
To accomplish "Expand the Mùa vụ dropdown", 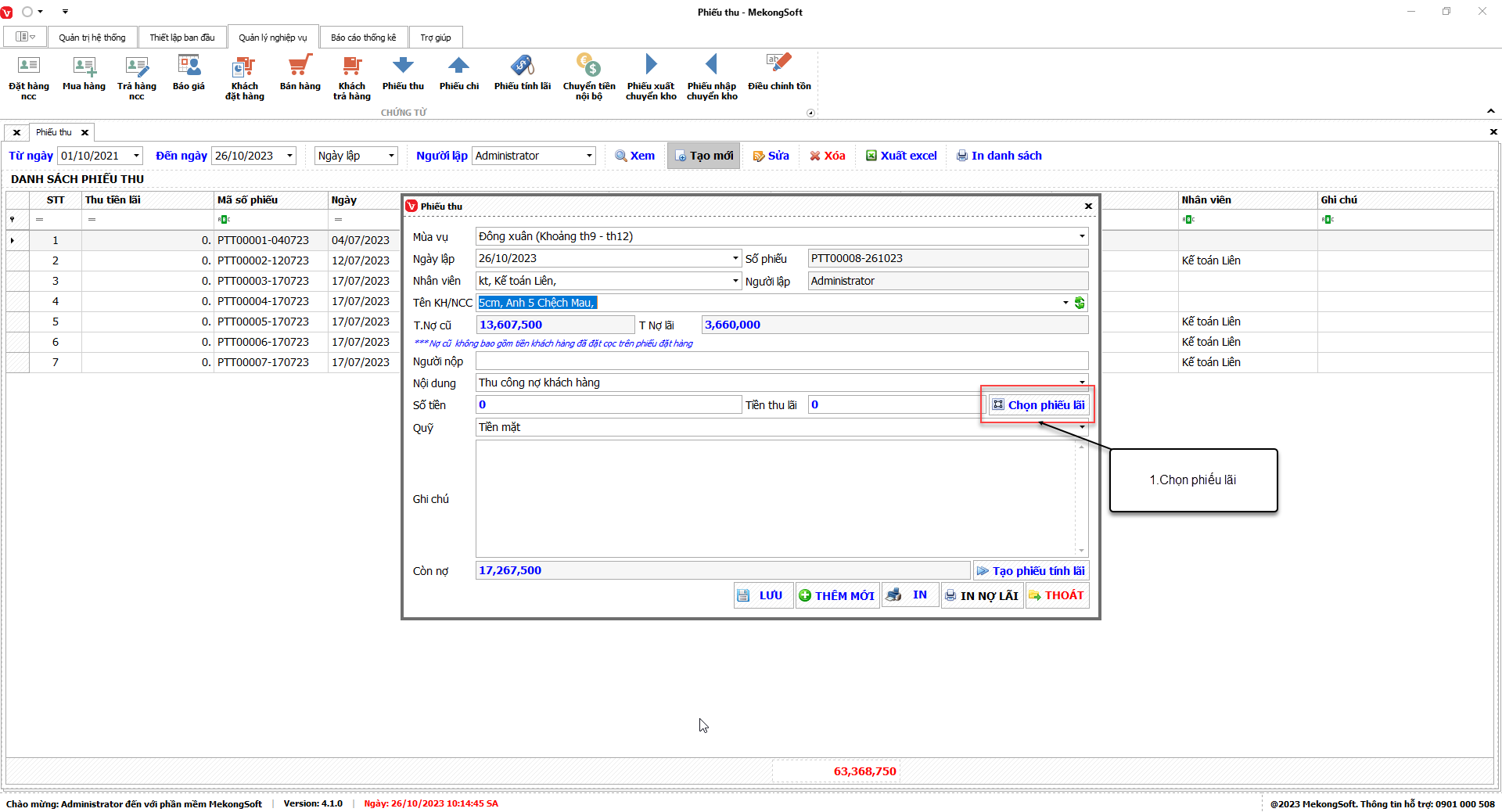I will coord(1082,236).
